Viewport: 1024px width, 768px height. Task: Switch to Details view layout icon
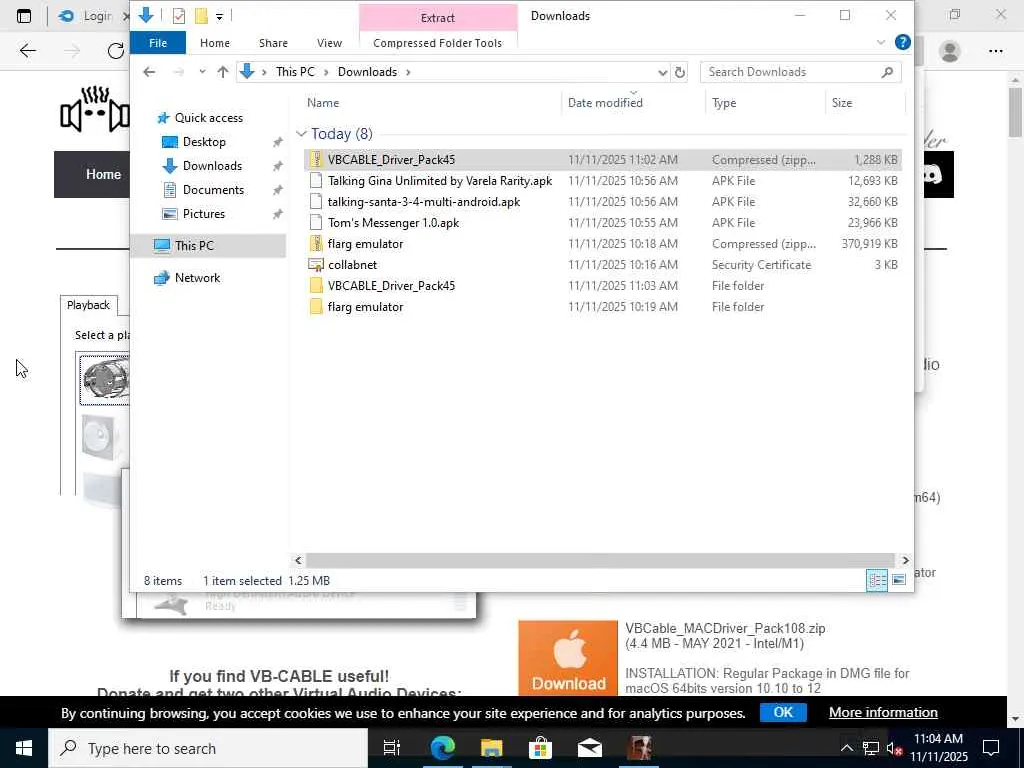876,581
